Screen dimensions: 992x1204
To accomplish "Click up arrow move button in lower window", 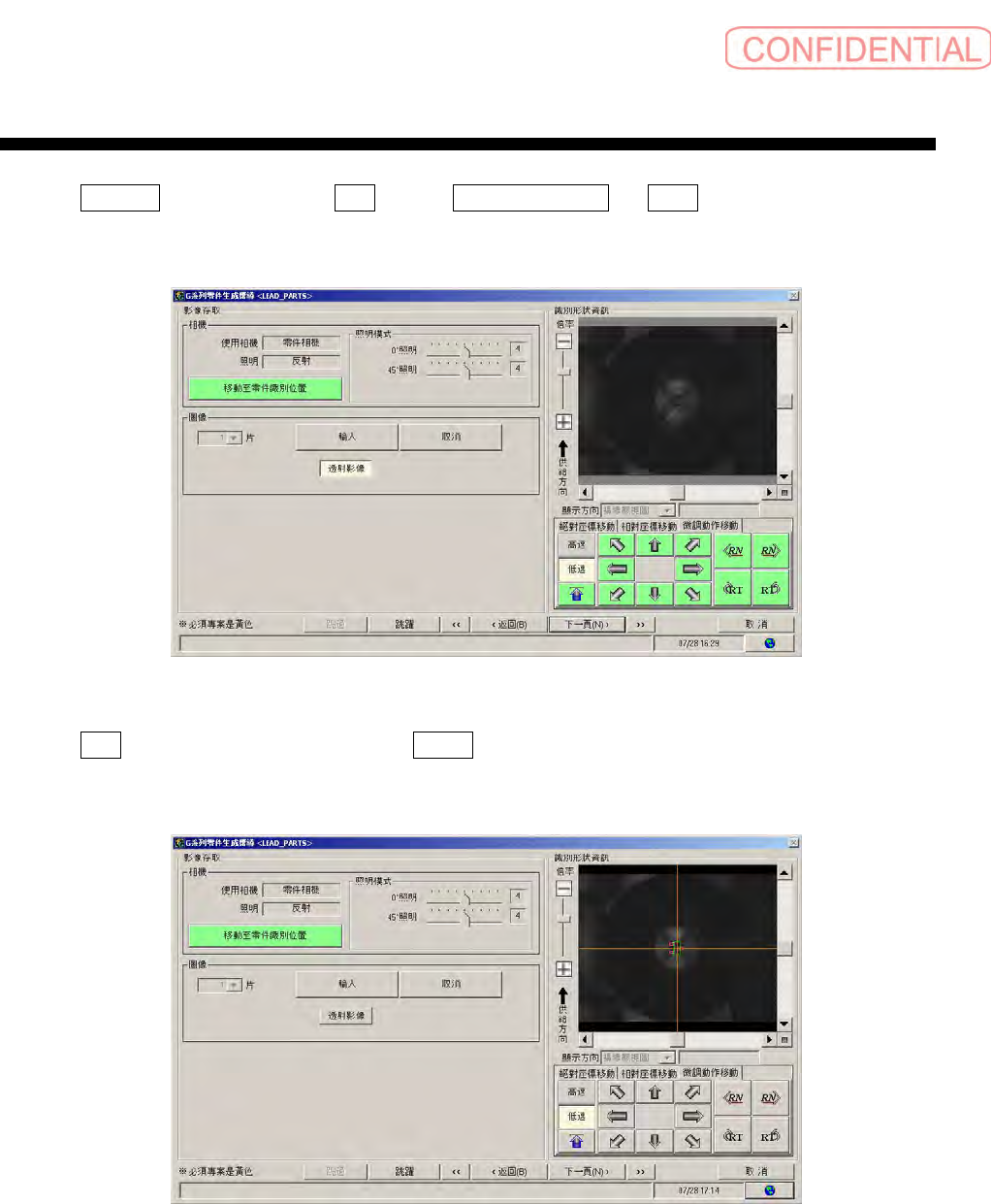I will [655, 1092].
